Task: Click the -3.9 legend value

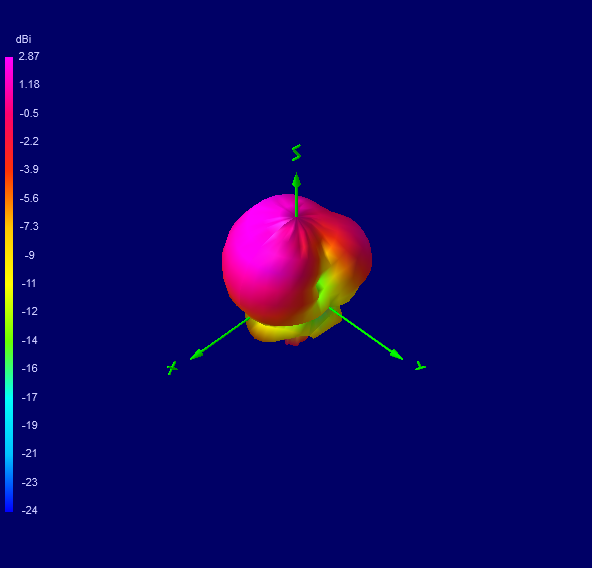Action: coord(29,169)
